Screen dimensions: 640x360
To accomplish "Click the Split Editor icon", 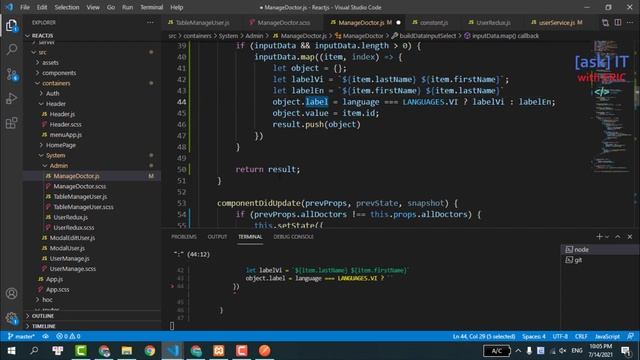I will (x=618, y=22).
